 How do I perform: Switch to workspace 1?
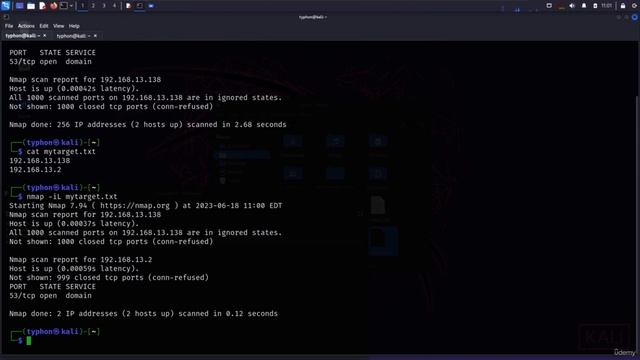(x=82, y=6)
